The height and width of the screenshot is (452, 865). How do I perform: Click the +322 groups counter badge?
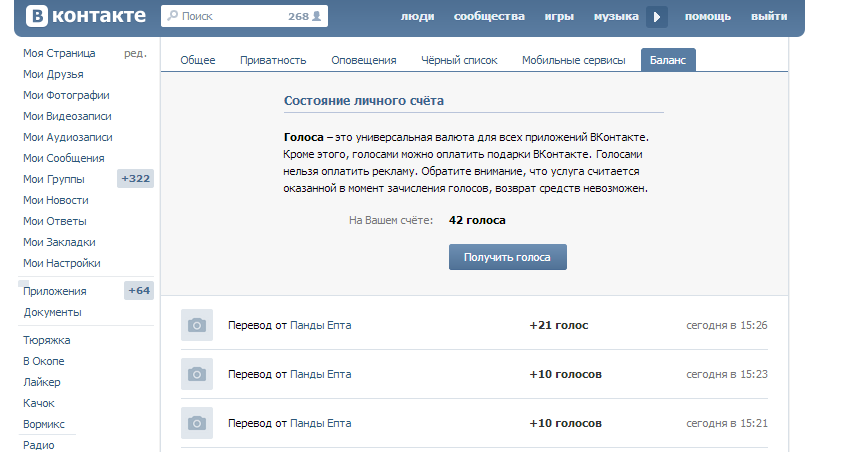tap(135, 179)
